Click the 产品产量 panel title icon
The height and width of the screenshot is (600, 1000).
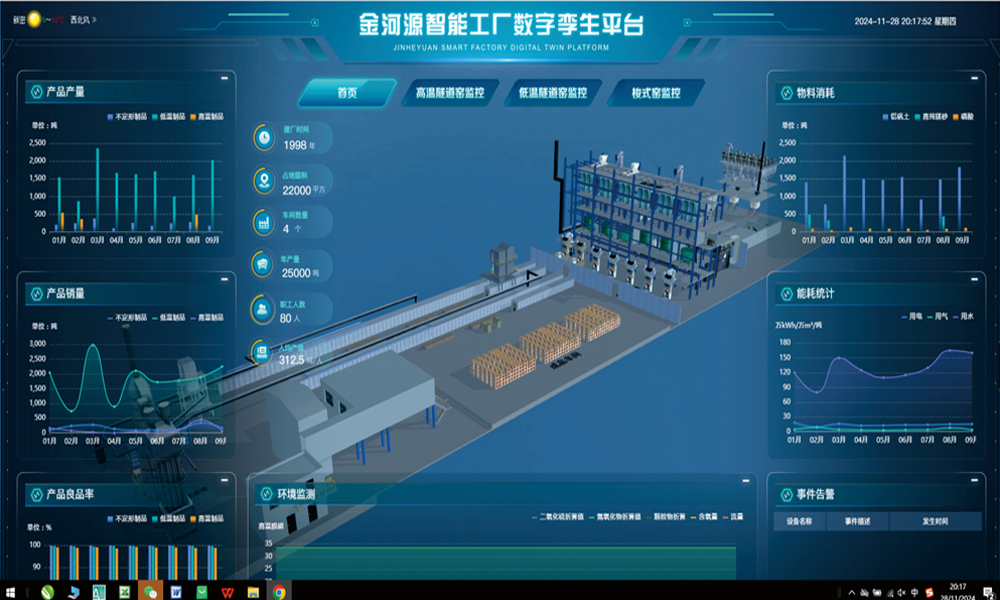pos(36,92)
